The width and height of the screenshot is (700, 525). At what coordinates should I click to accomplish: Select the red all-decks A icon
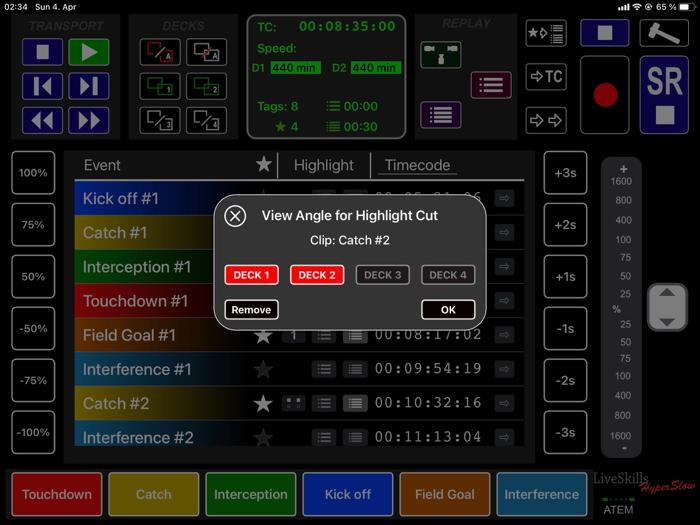coord(160,52)
